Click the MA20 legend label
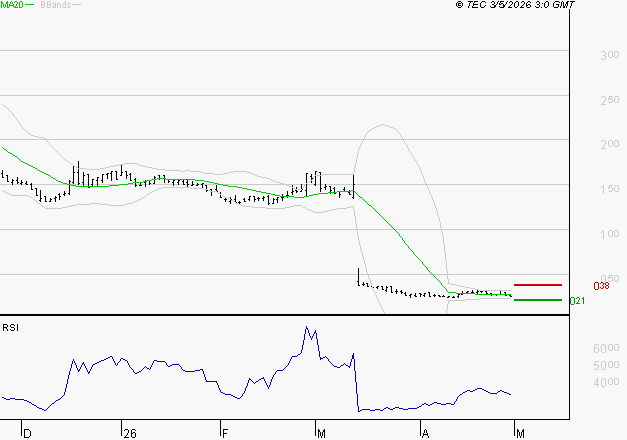Screen dimensions: 627x440 (12, 5)
